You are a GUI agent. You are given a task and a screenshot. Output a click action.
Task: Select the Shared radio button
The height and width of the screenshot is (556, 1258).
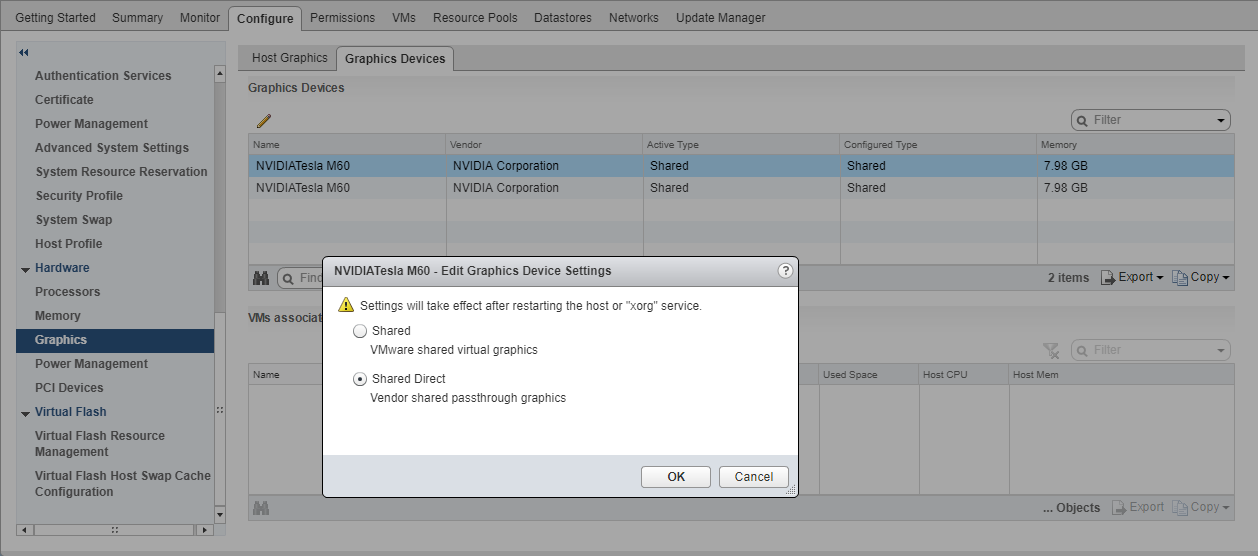[x=360, y=331]
